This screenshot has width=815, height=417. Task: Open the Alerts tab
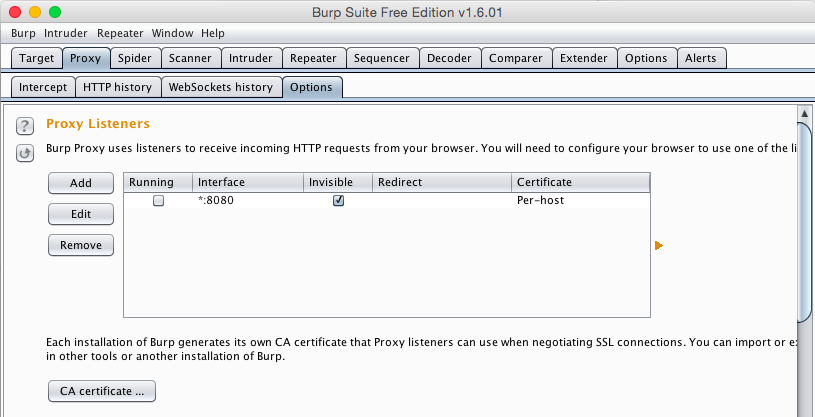point(700,58)
